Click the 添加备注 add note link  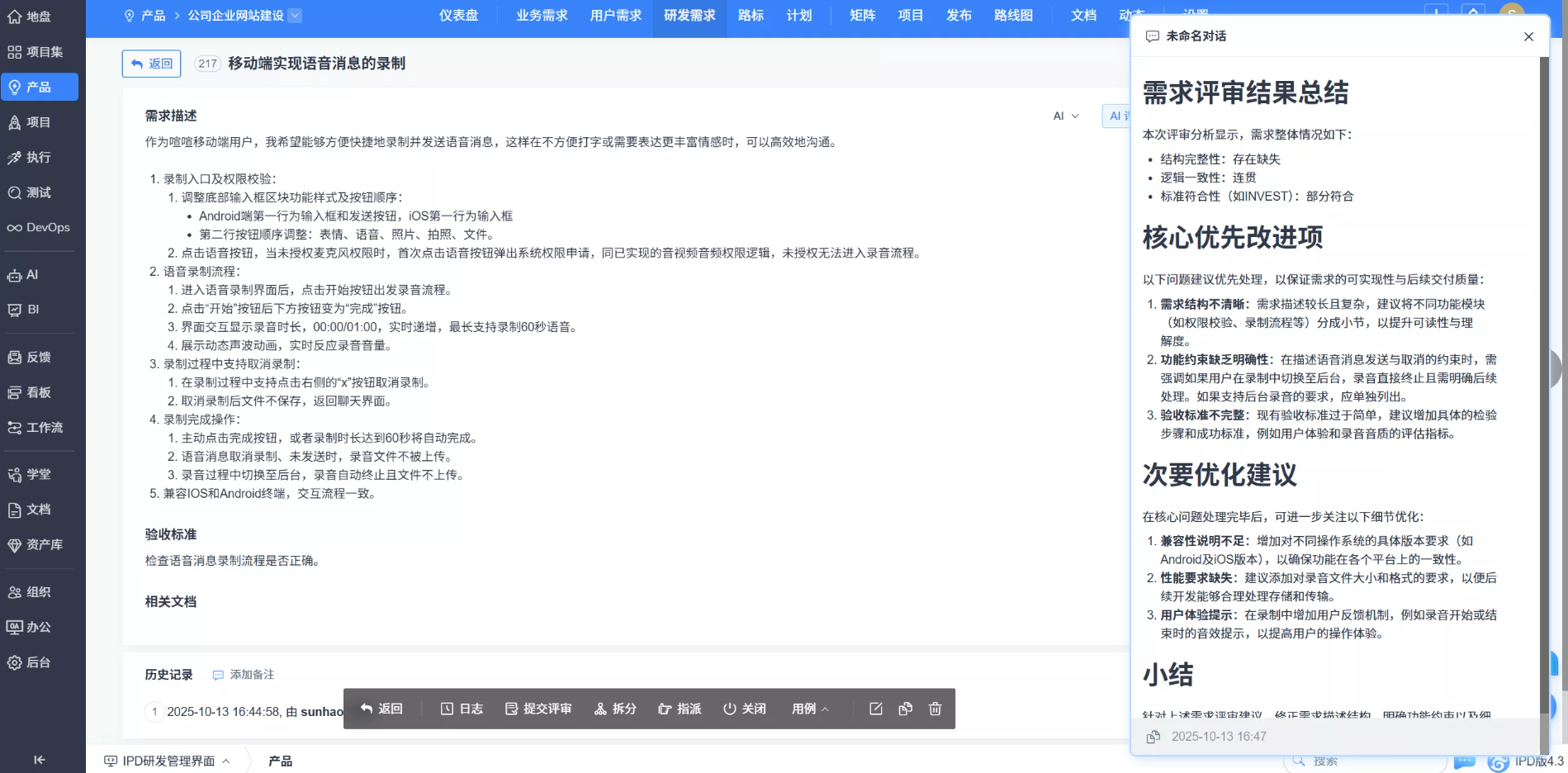coord(249,675)
